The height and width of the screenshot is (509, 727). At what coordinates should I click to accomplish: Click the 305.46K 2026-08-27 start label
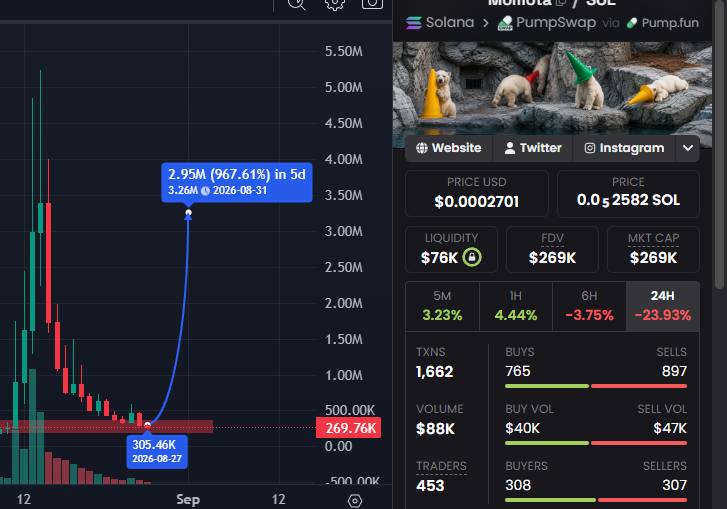[x=157, y=452]
